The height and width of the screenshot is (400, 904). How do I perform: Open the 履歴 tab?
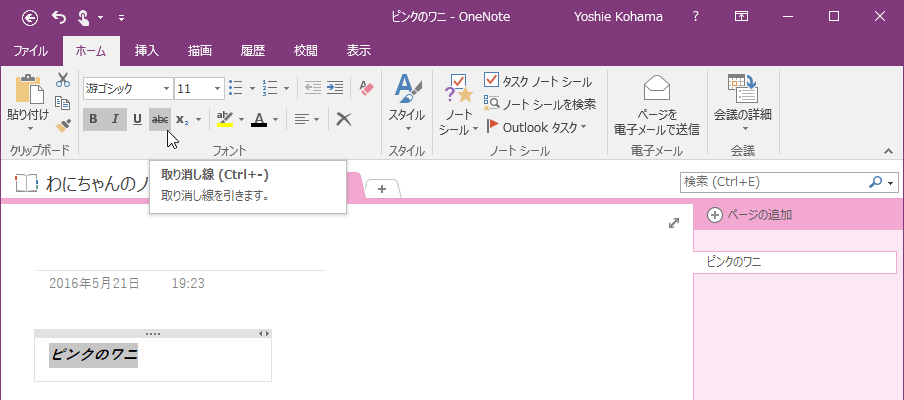click(253, 51)
